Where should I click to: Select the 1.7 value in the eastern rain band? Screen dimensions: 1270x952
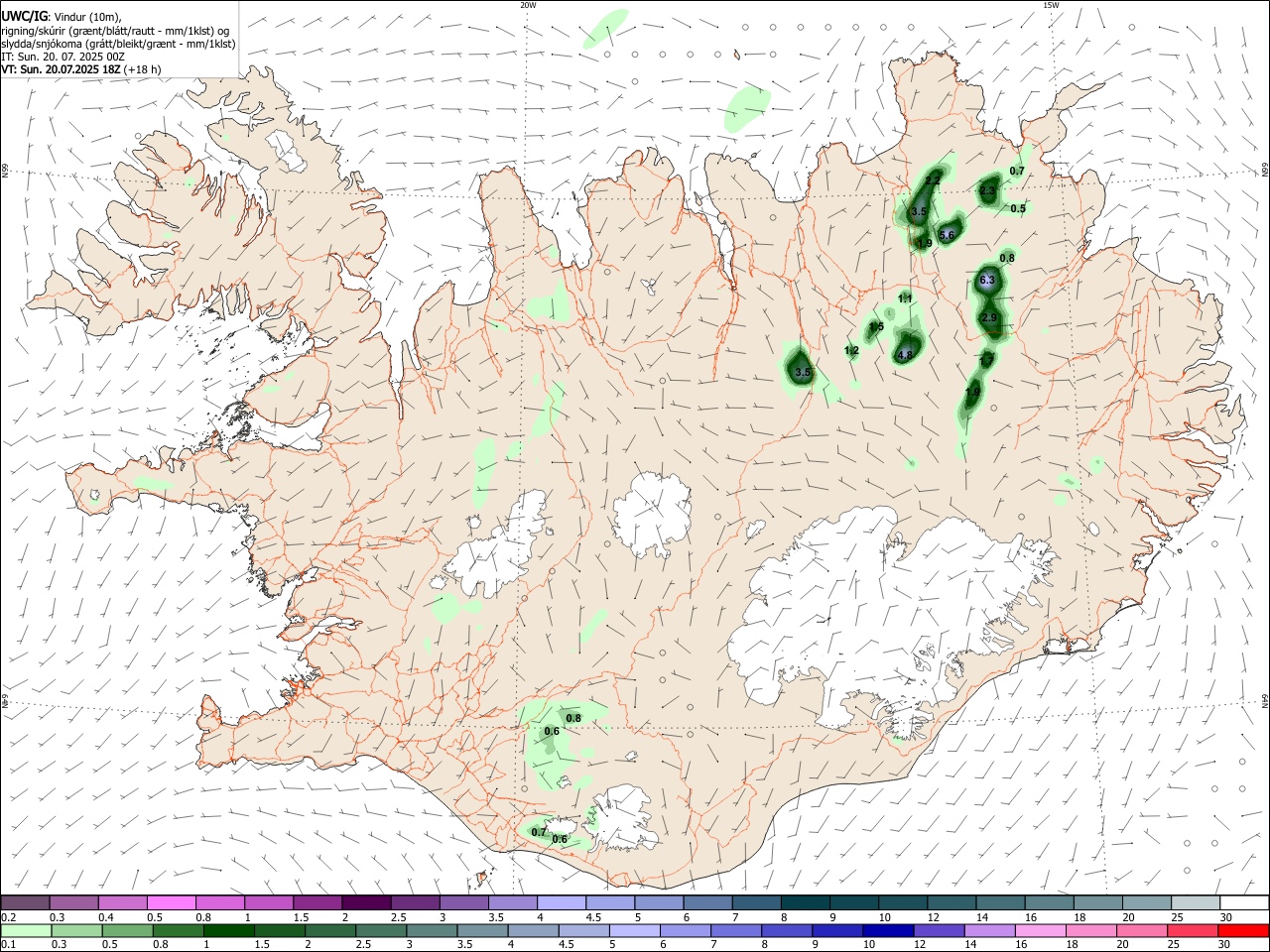pos(987,360)
